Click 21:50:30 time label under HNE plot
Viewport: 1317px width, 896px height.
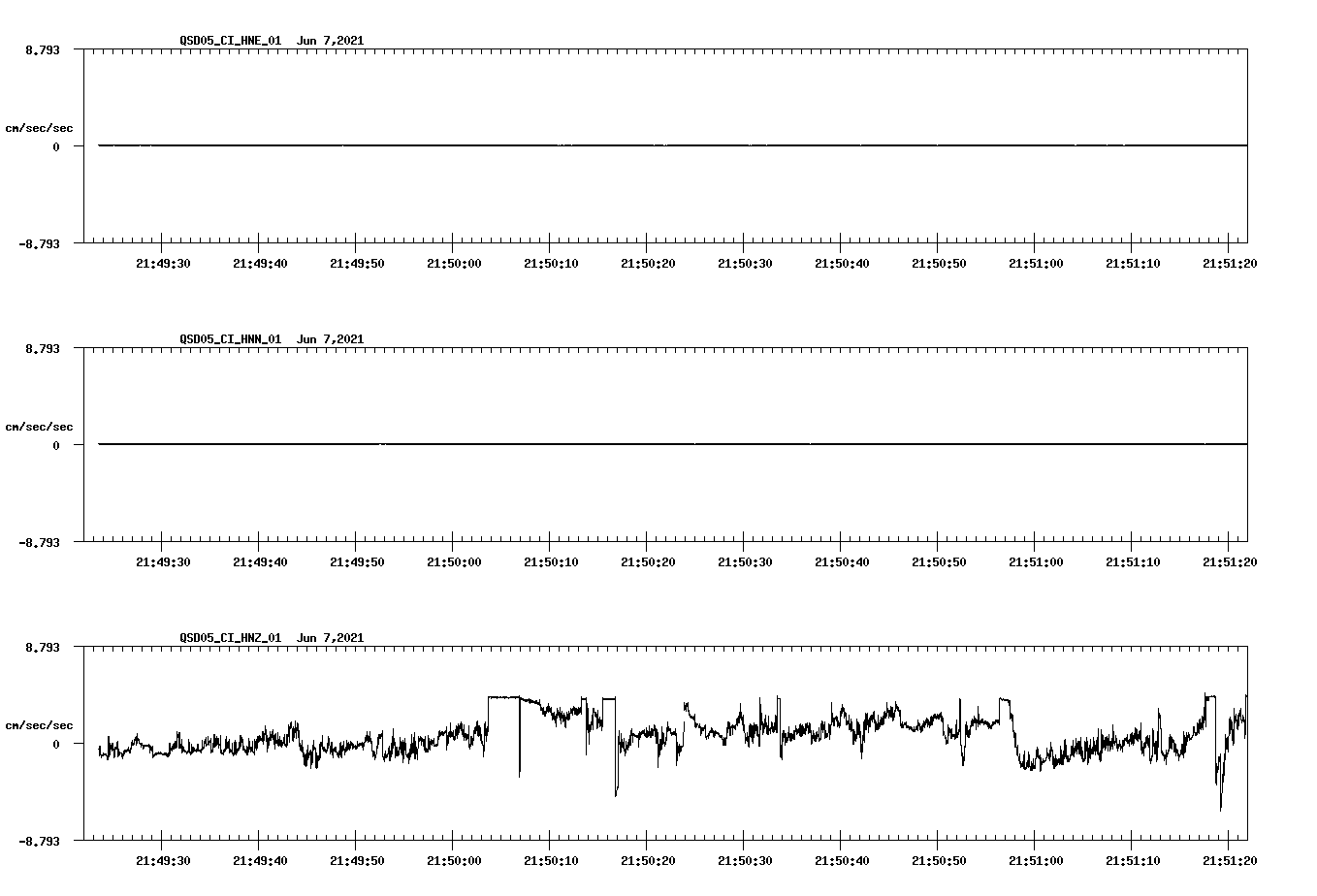[745, 264]
